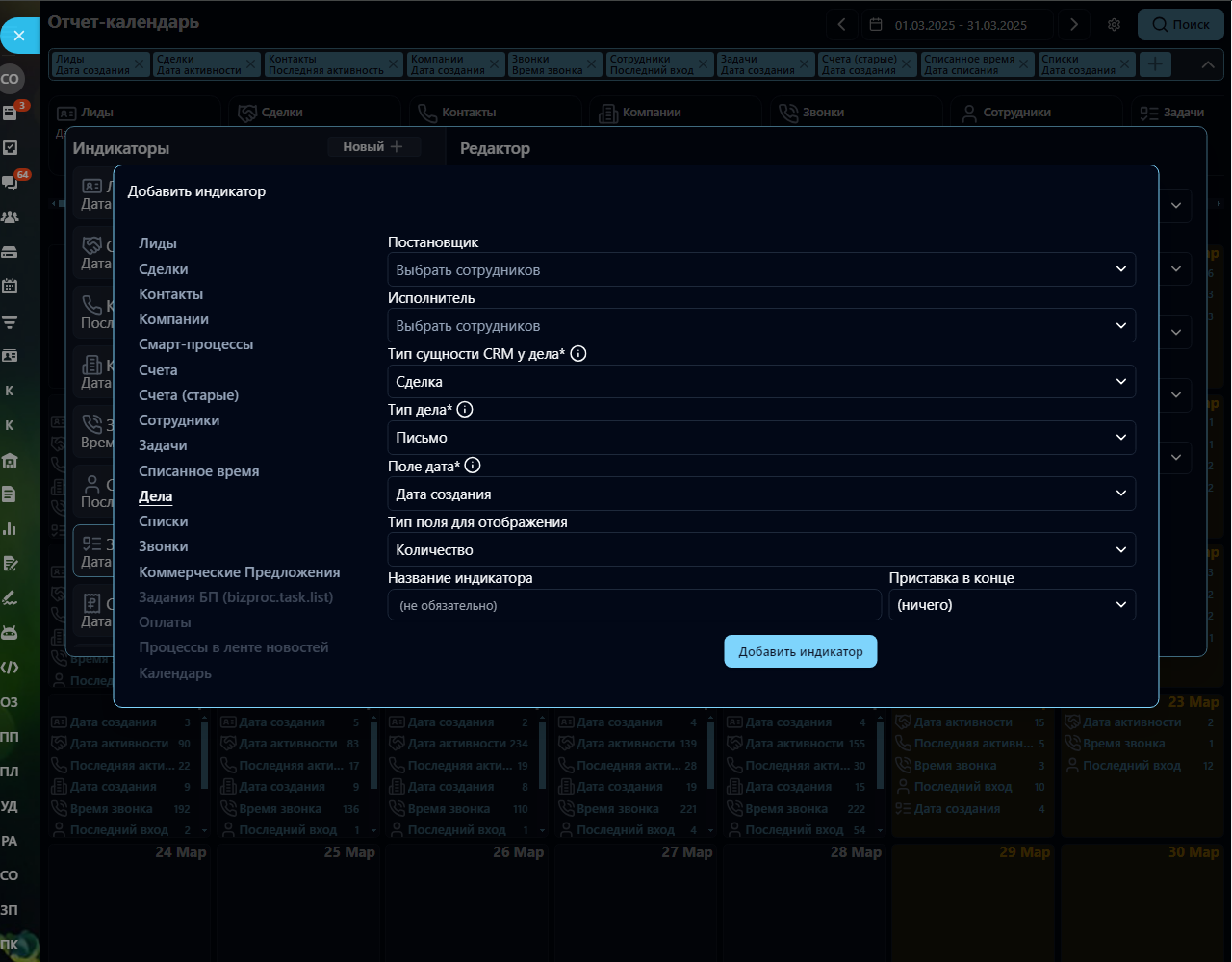Collapse the indicator chips bar chevron
The width and height of the screenshot is (1232, 962).
pyautogui.click(x=1207, y=64)
